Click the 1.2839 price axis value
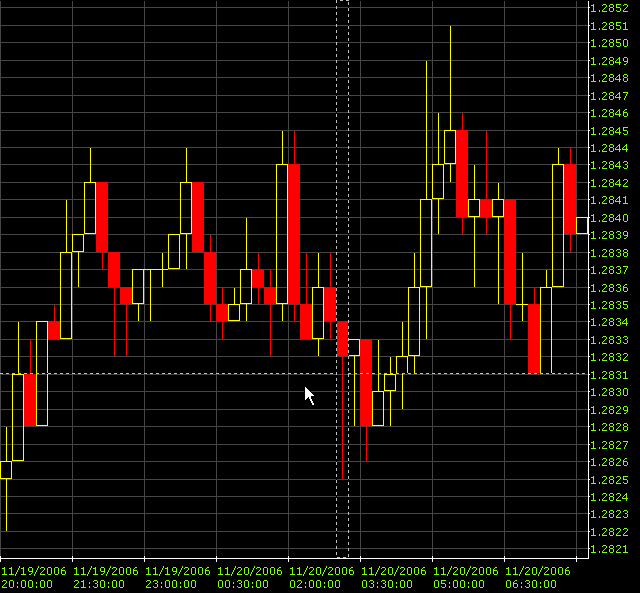The height and width of the screenshot is (593, 640). click(609, 235)
